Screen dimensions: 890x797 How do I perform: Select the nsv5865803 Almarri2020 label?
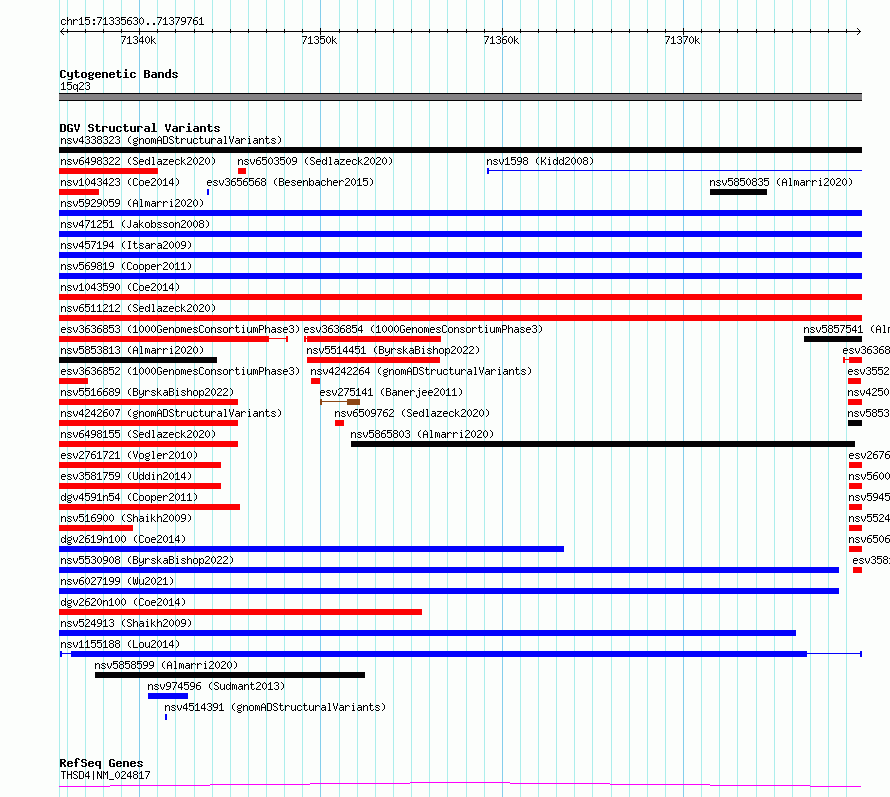pos(422,434)
